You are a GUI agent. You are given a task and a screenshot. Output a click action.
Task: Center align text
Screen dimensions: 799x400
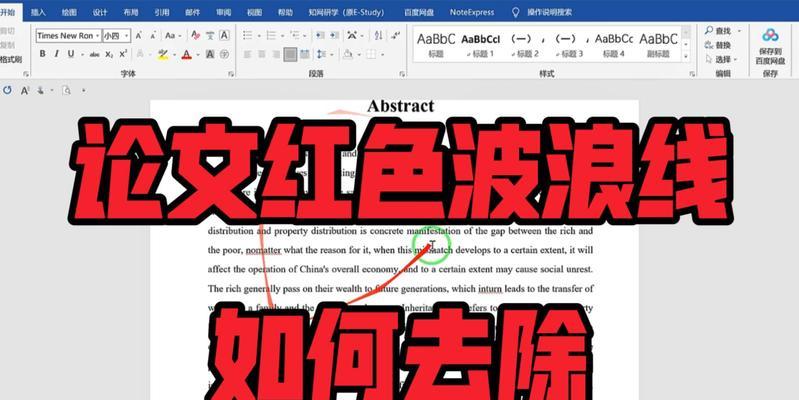coord(261,54)
